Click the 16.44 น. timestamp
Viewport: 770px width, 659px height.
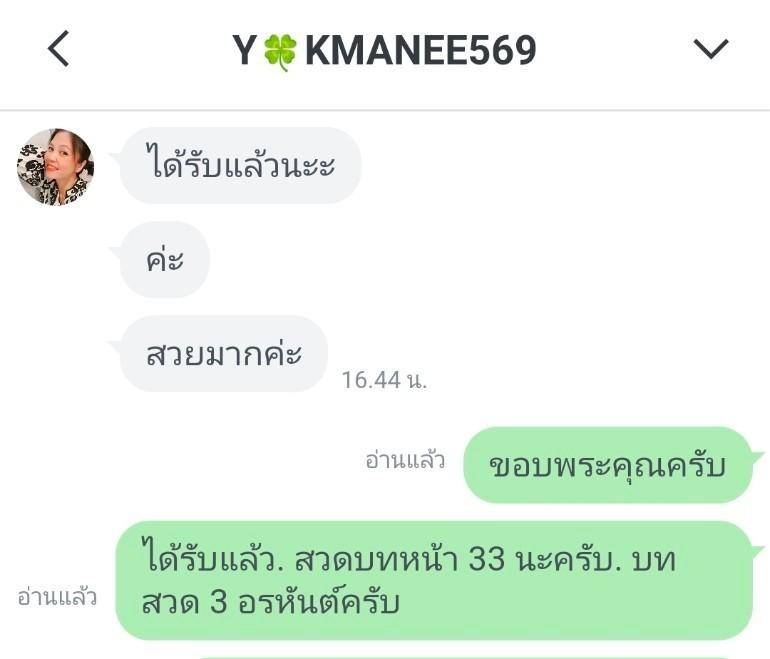point(385,380)
